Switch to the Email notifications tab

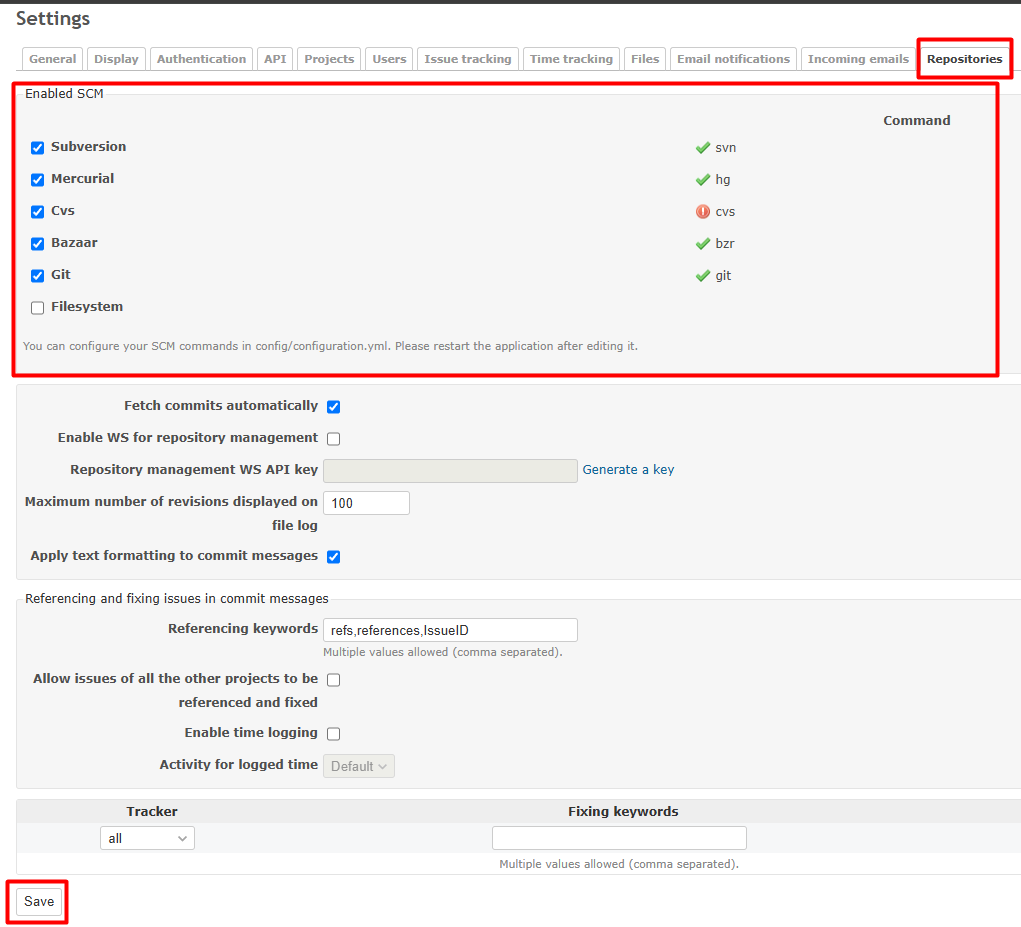(x=733, y=58)
